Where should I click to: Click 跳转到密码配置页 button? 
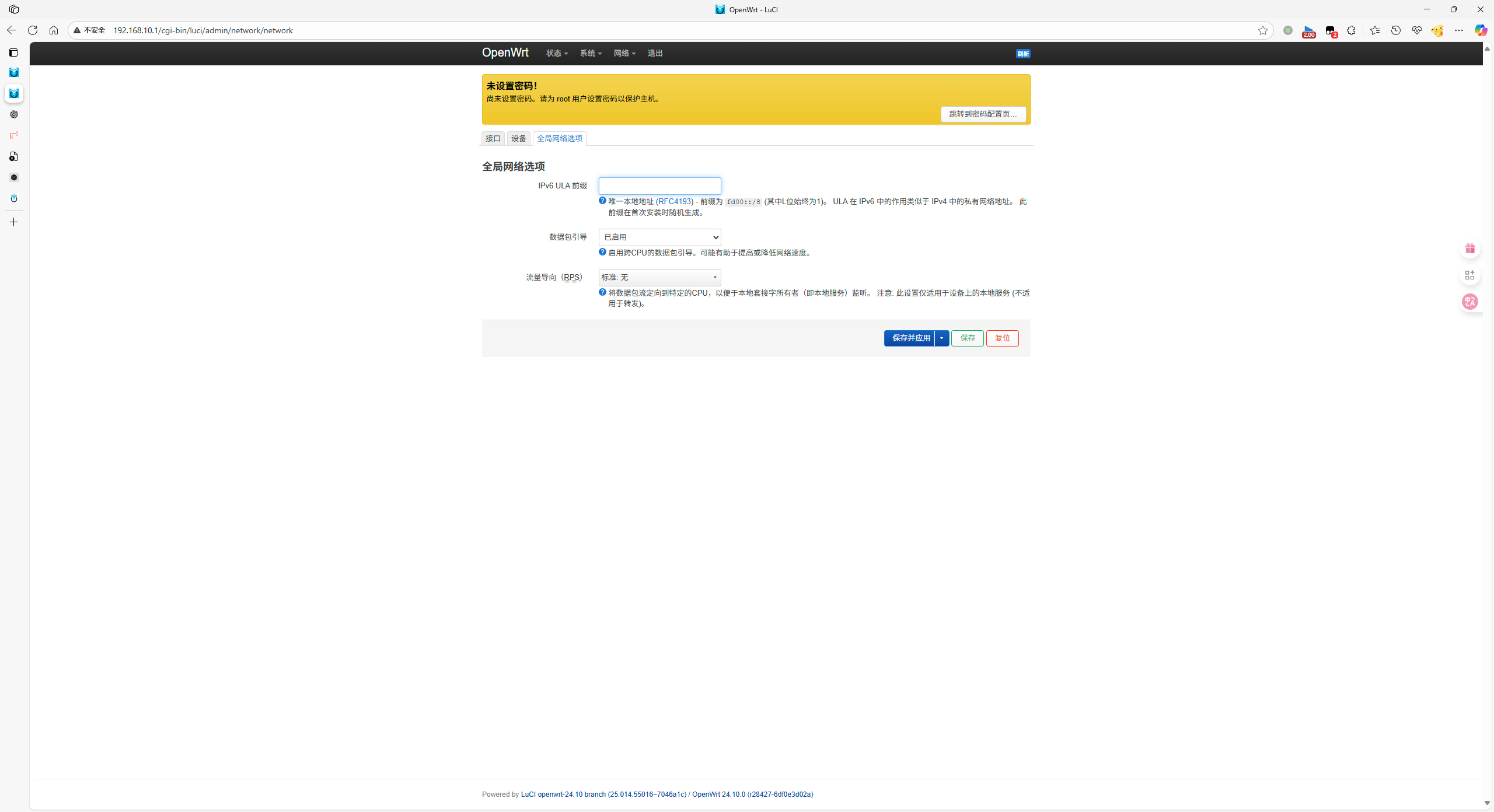983,114
